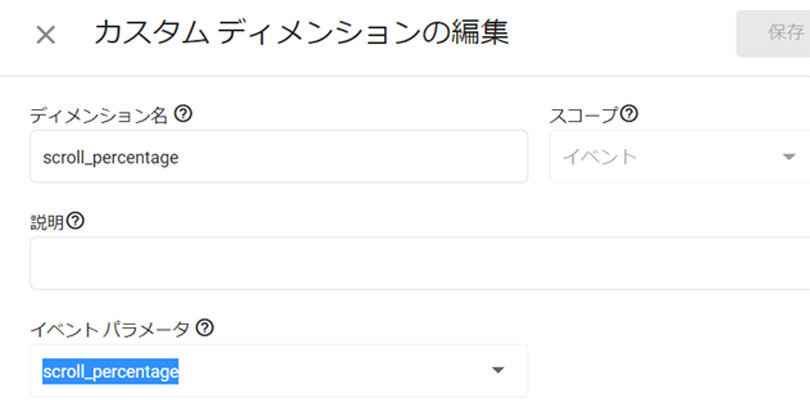This screenshot has width=810, height=400.
Task: Focus the empty 説明 description box
Action: [x=420, y=264]
